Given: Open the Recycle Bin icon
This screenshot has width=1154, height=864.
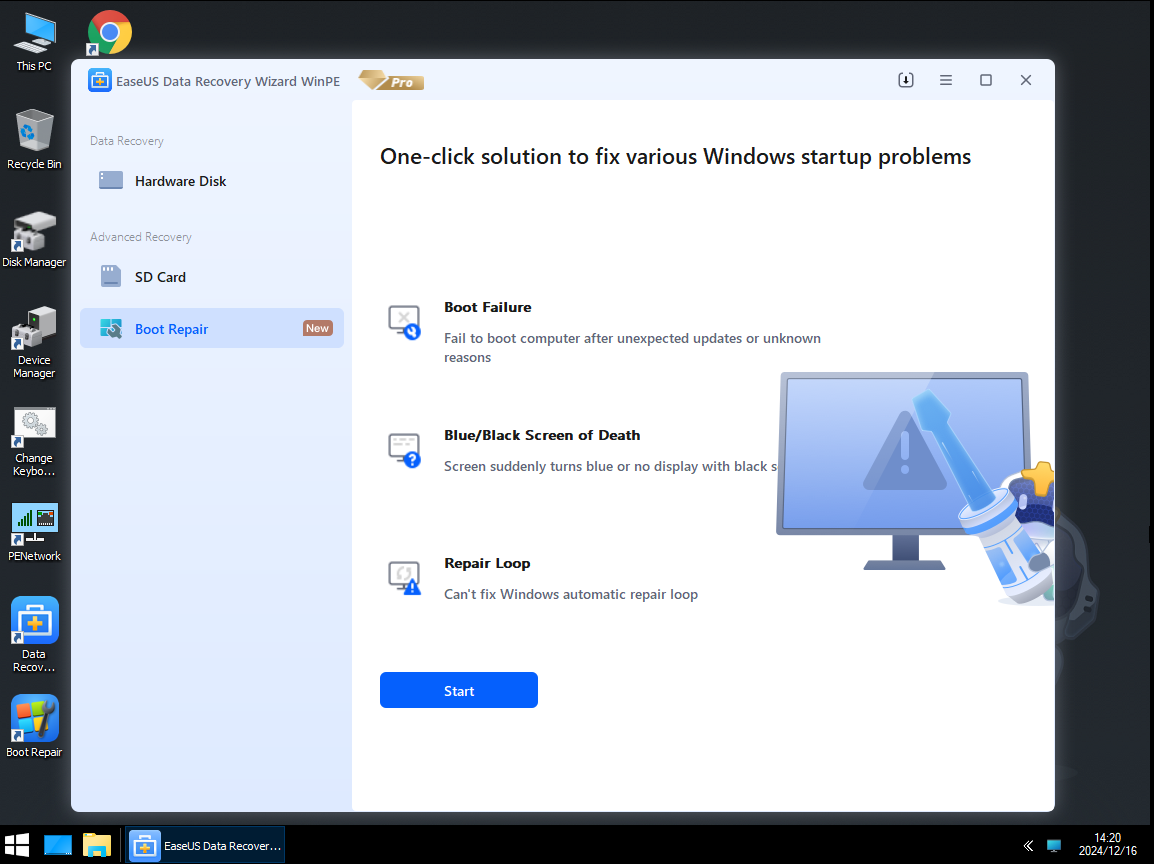Looking at the screenshot, I should click(x=34, y=140).
